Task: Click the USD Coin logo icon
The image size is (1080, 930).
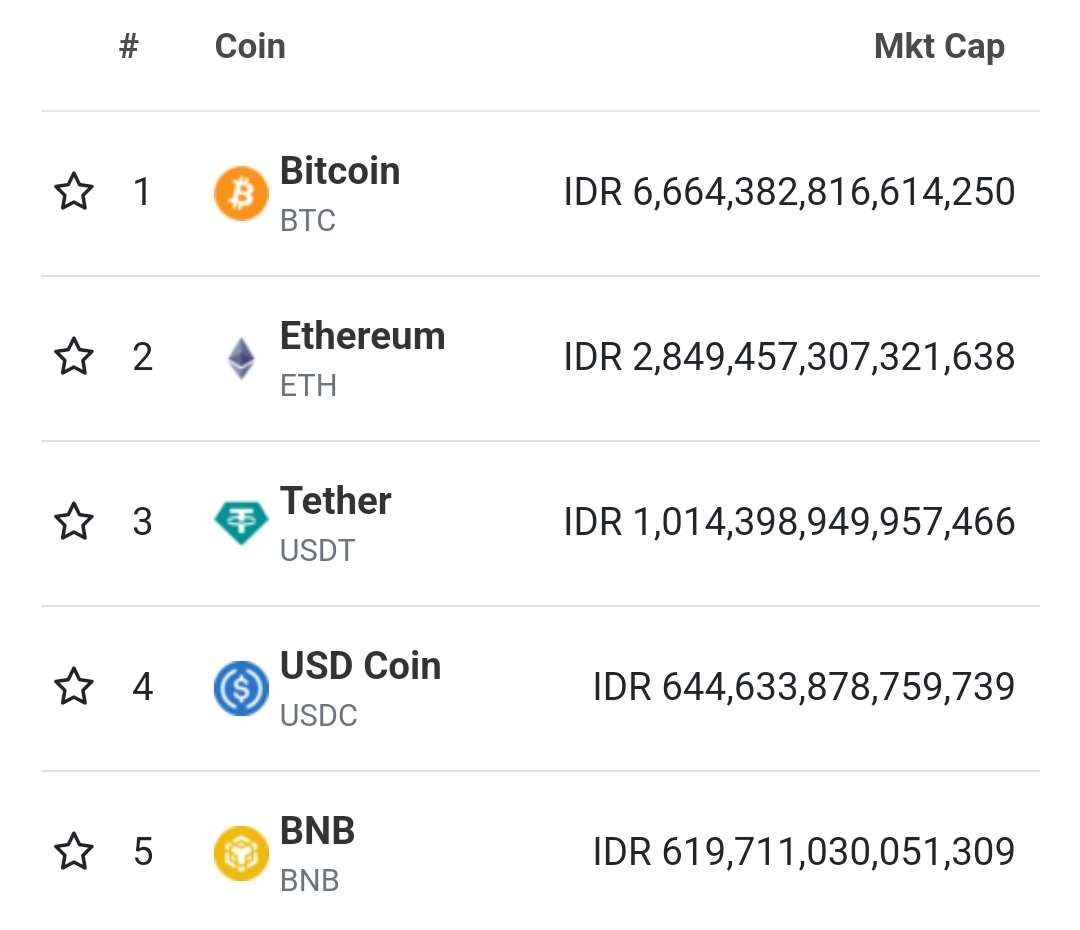Action: [x=241, y=688]
